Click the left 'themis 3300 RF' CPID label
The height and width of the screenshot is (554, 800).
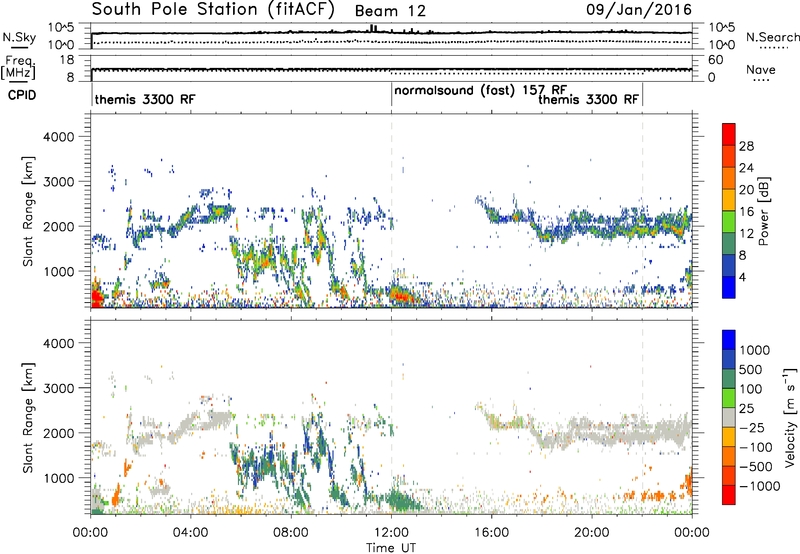click(145, 99)
